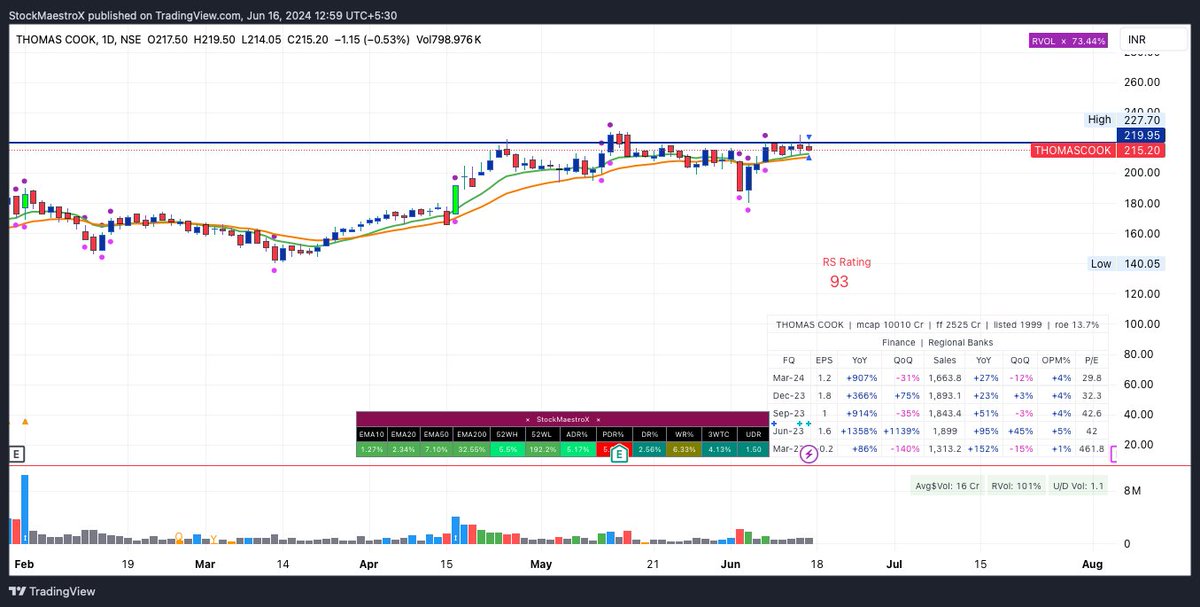Click the EMA200 column header
Image resolution: width=1200 pixels, height=607 pixels.
pos(473,435)
